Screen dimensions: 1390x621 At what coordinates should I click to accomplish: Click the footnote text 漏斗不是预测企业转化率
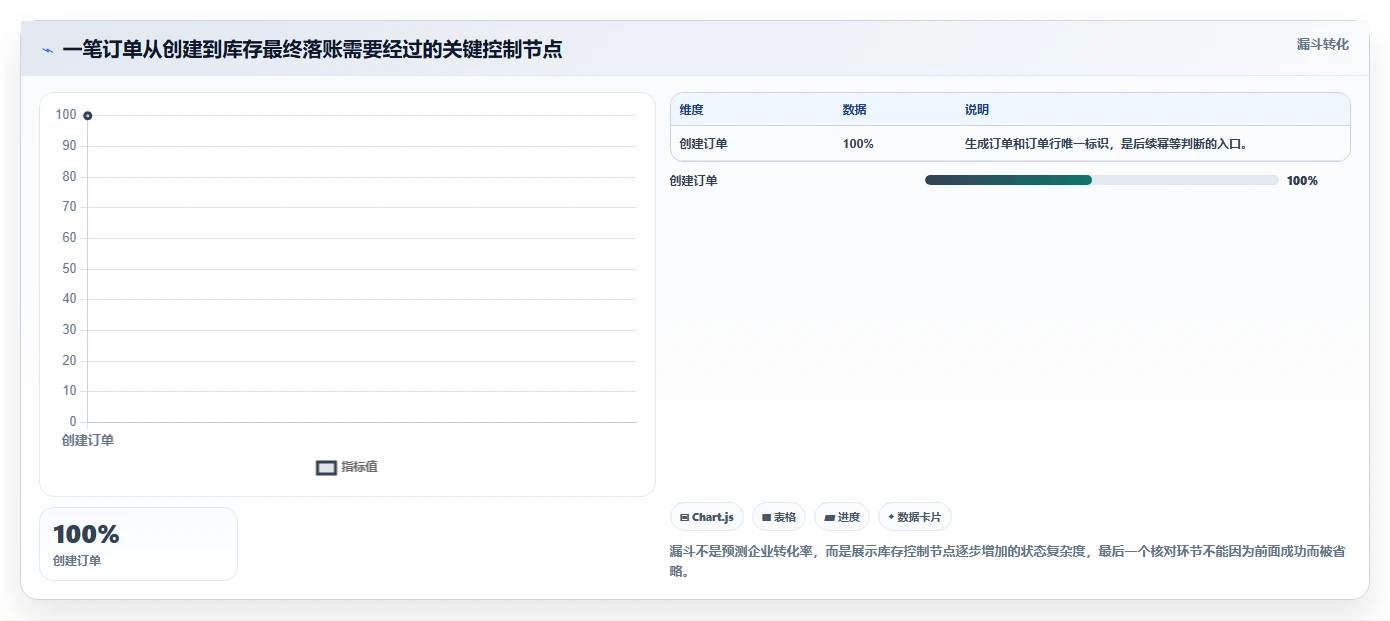(1010, 561)
